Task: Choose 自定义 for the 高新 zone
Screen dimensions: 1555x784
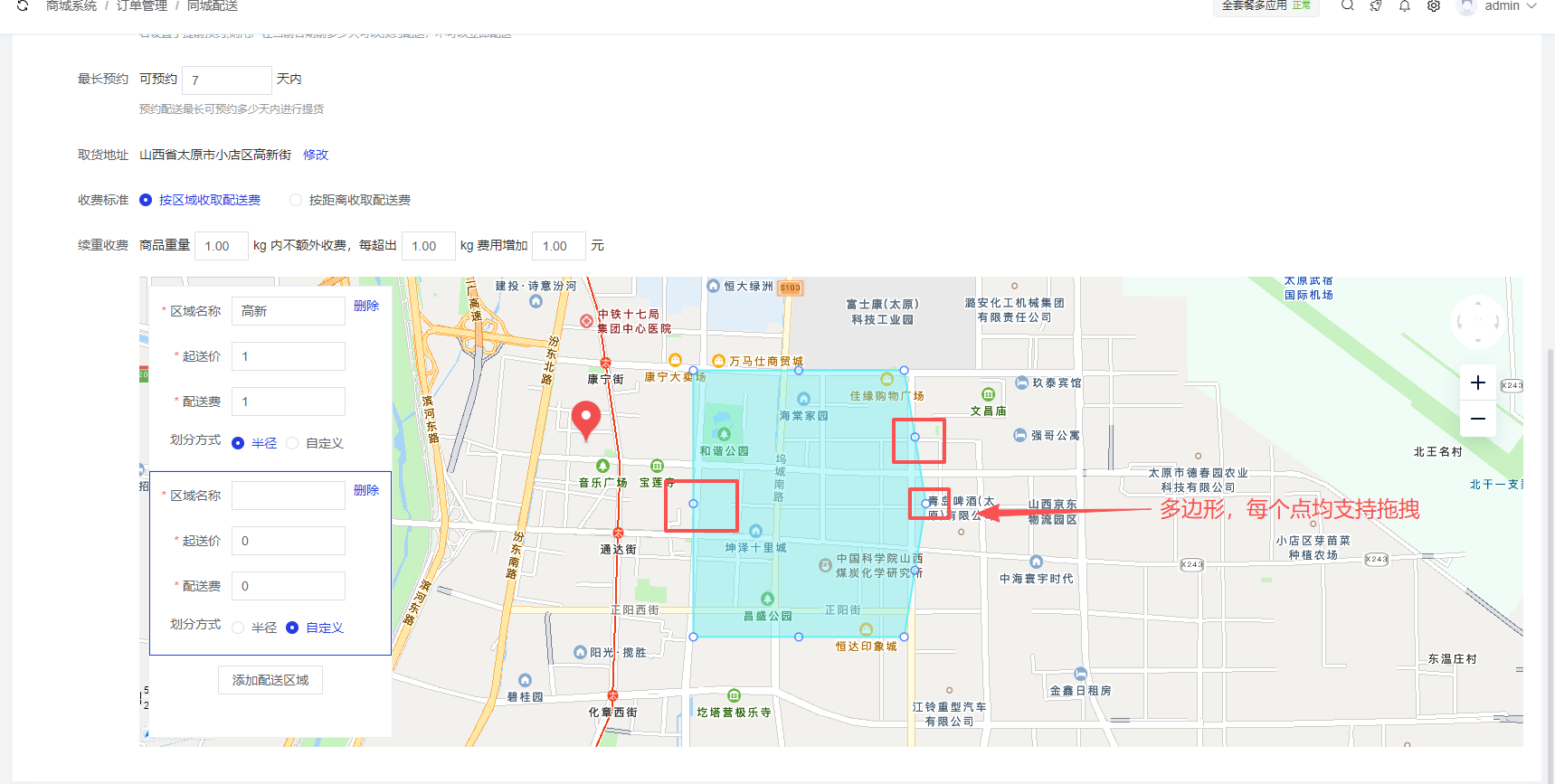Action: point(292,443)
